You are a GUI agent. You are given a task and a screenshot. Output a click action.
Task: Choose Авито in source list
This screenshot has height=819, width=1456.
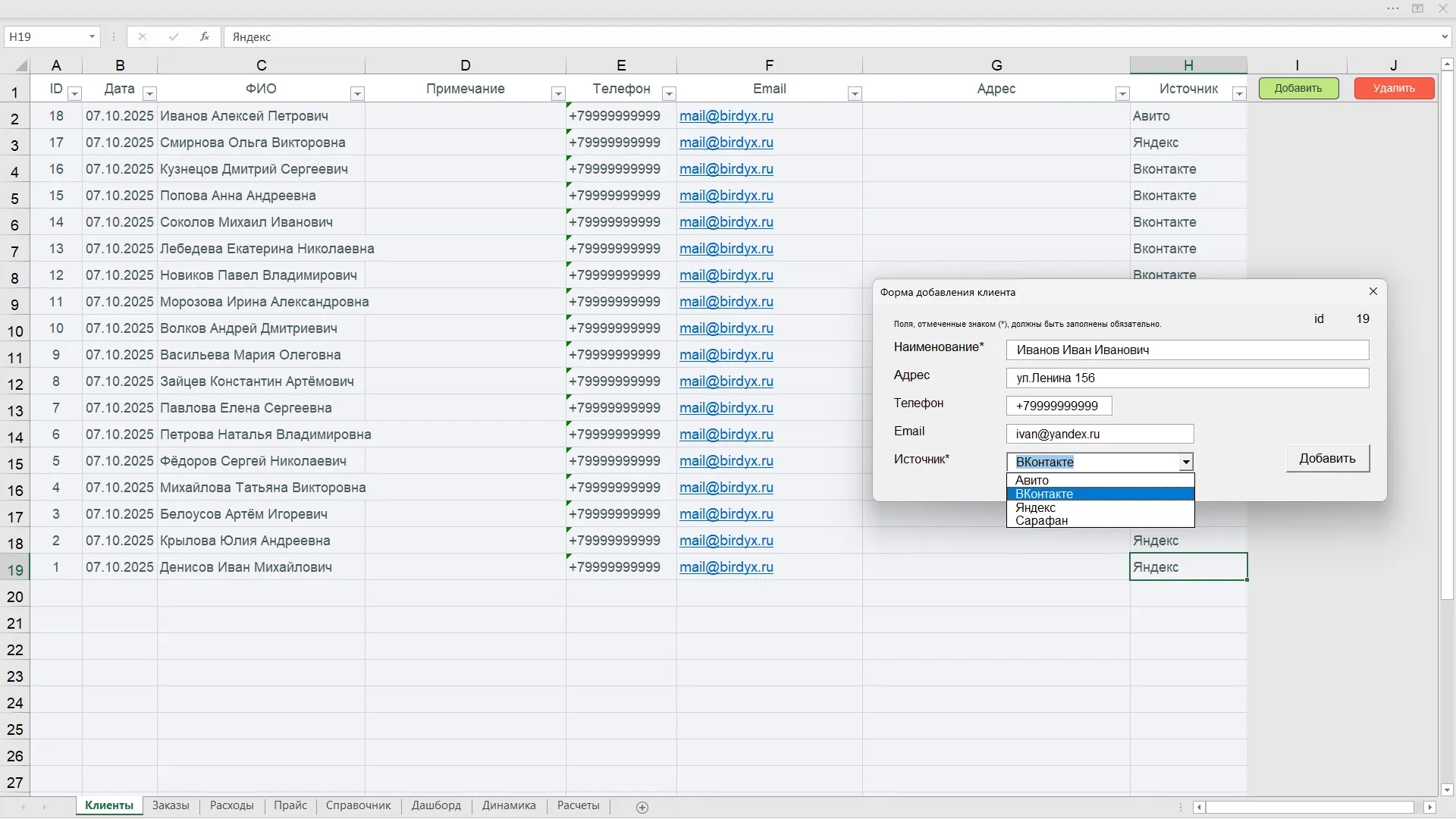point(1100,480)
